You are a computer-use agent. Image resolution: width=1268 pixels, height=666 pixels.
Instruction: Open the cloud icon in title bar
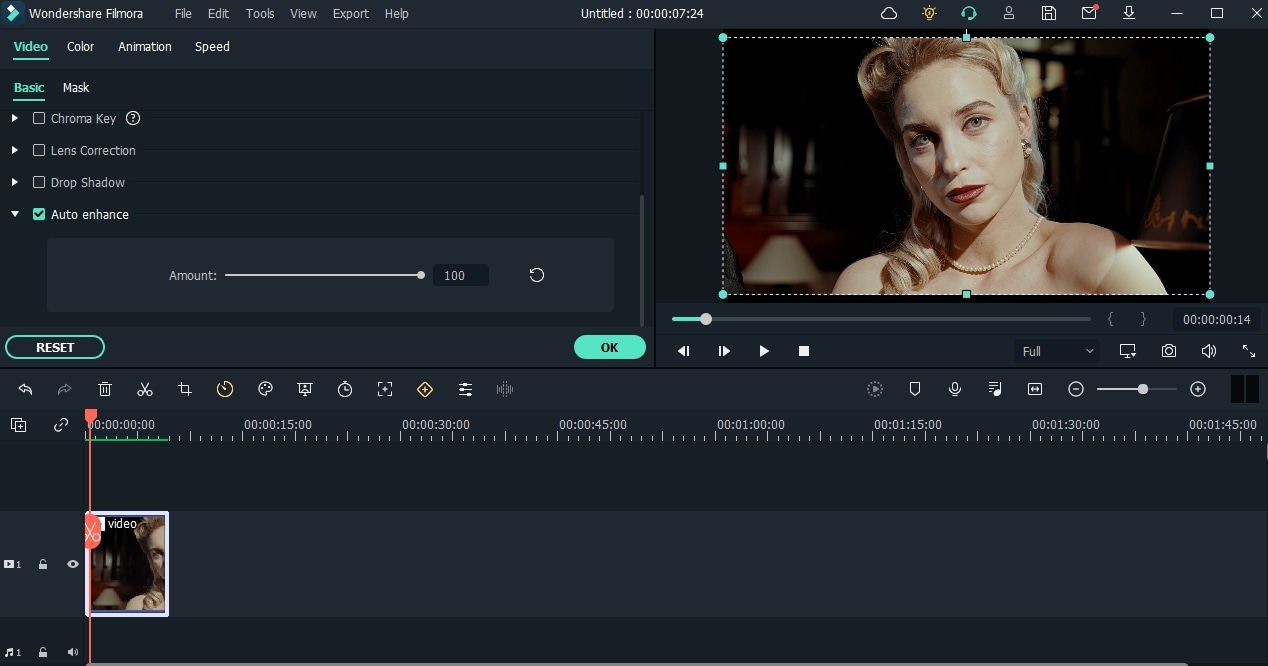click(x=889, y=13)
